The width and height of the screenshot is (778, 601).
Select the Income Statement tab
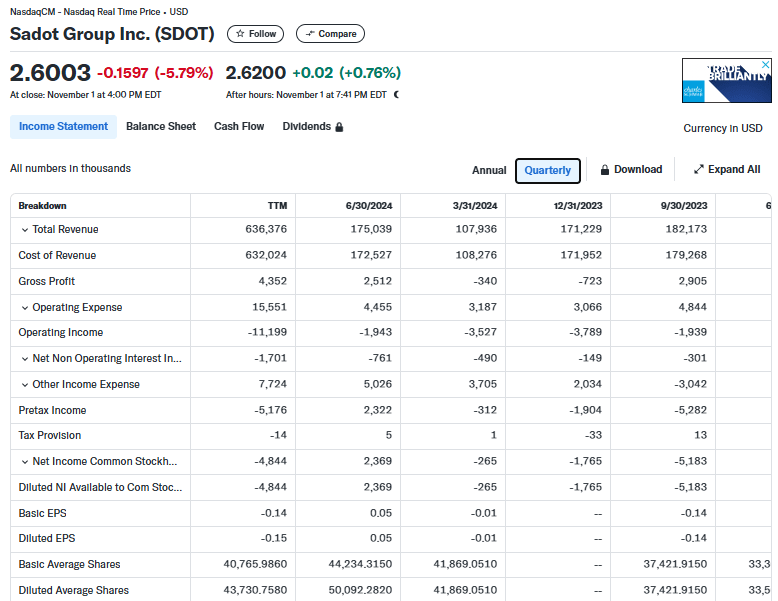63,127
